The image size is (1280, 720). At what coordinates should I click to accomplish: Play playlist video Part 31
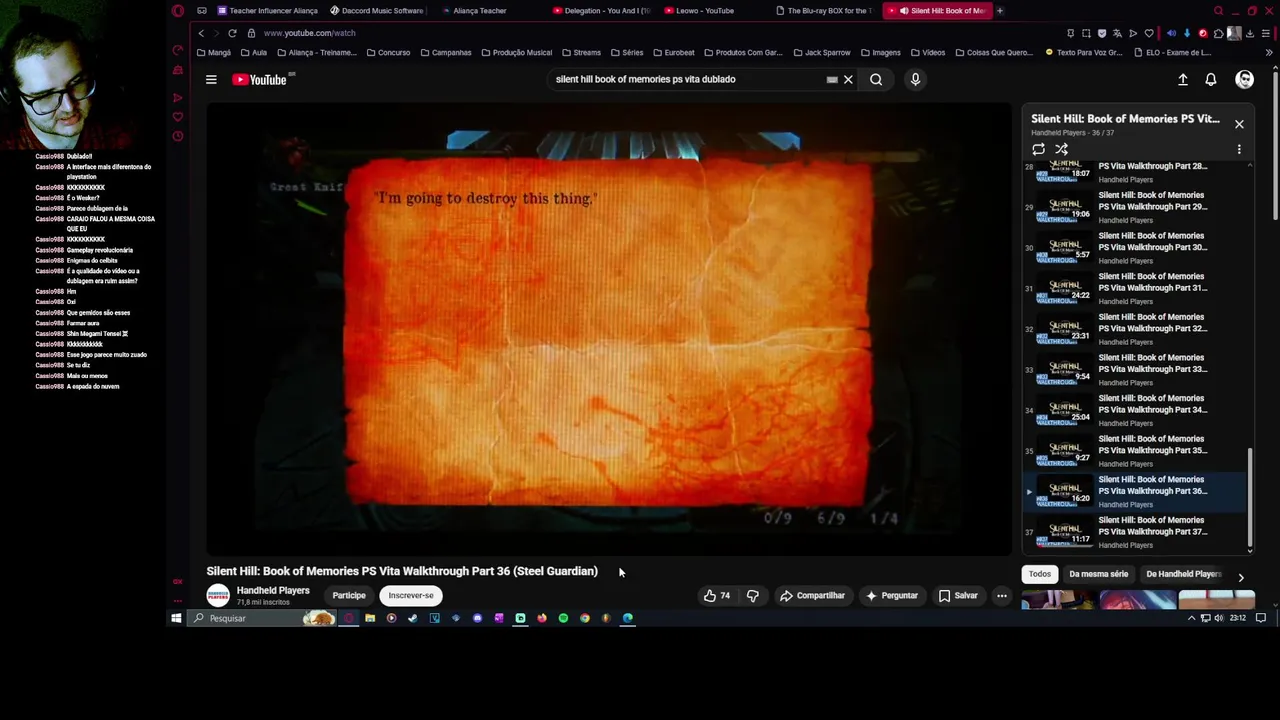click(1135, 288)
